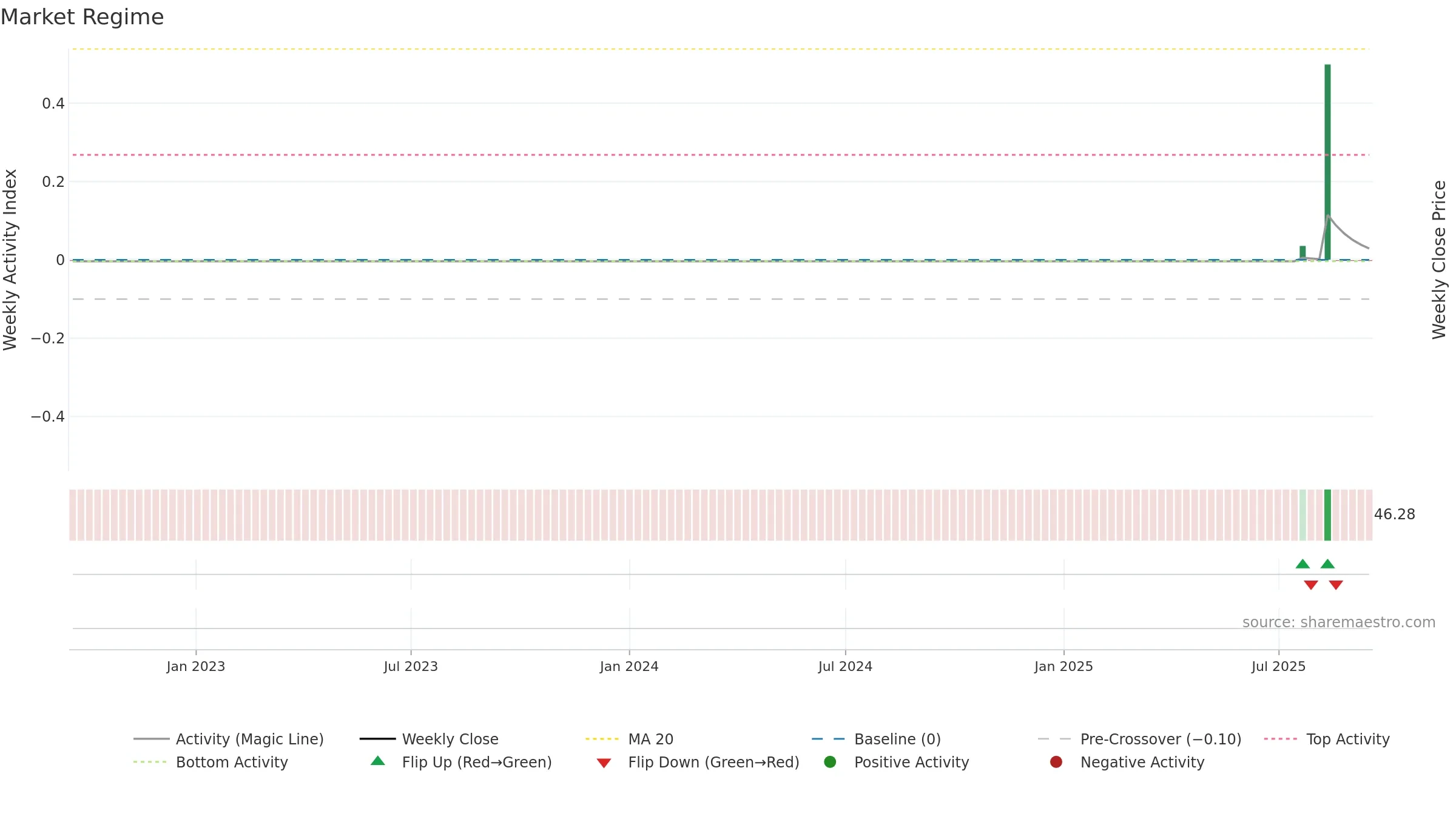
Task: Click the Market Regime title
Action: (x=82, y=17)
